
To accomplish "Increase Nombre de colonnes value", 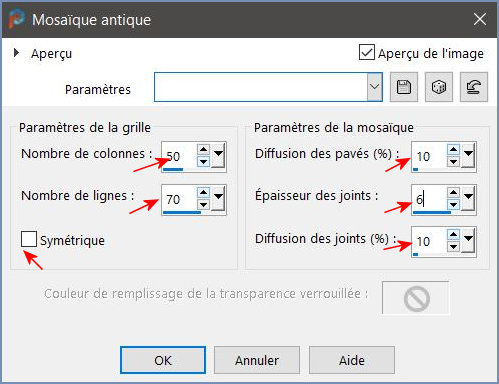I will [x=203, y=149].
